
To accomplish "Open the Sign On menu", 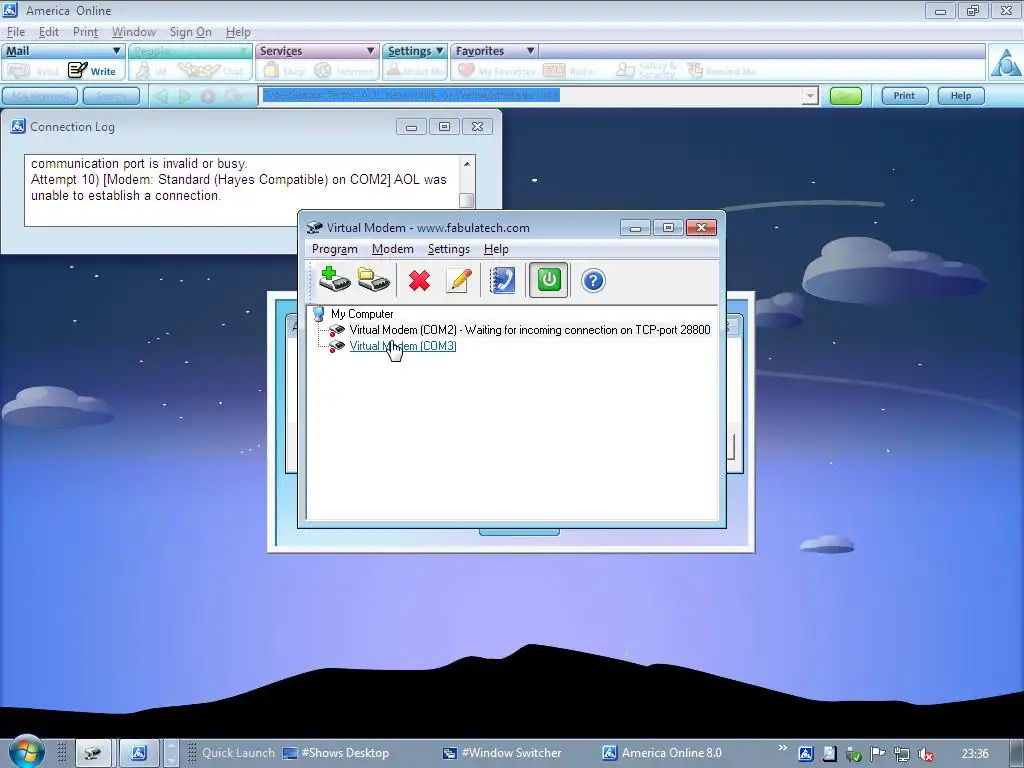I will click(x=191, y=32).
